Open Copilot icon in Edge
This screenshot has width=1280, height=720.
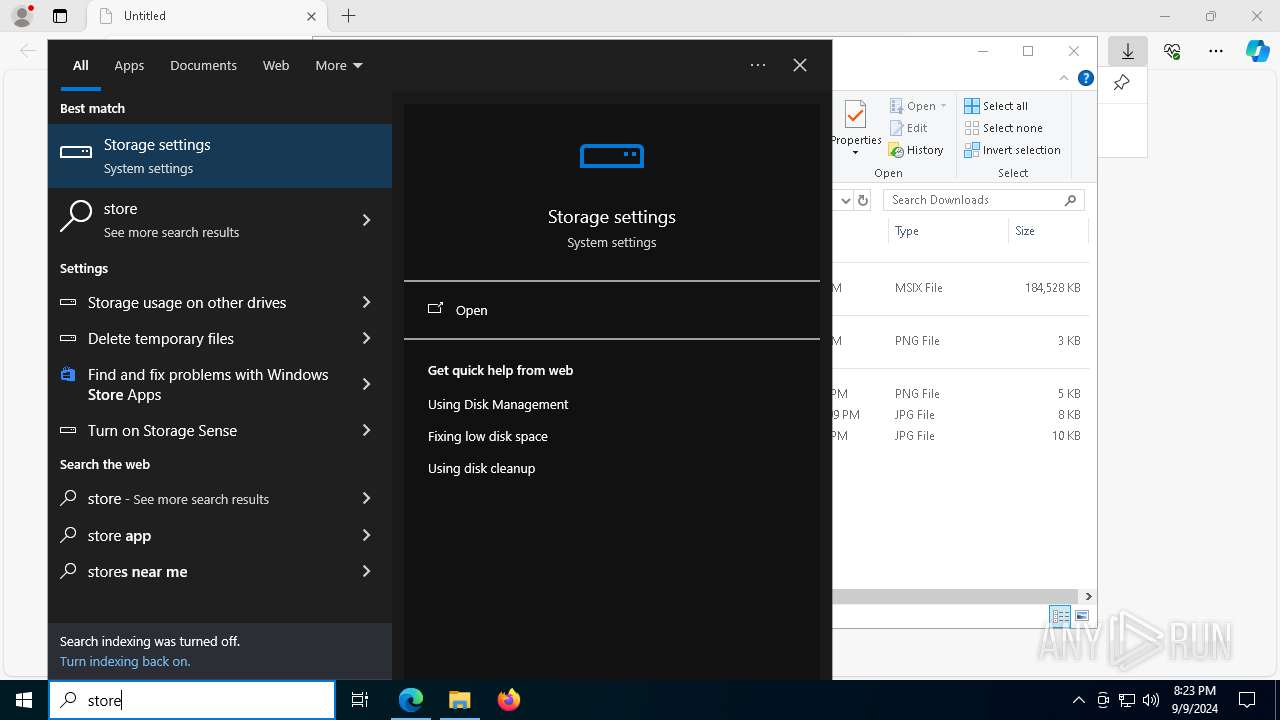point(1257,51)
